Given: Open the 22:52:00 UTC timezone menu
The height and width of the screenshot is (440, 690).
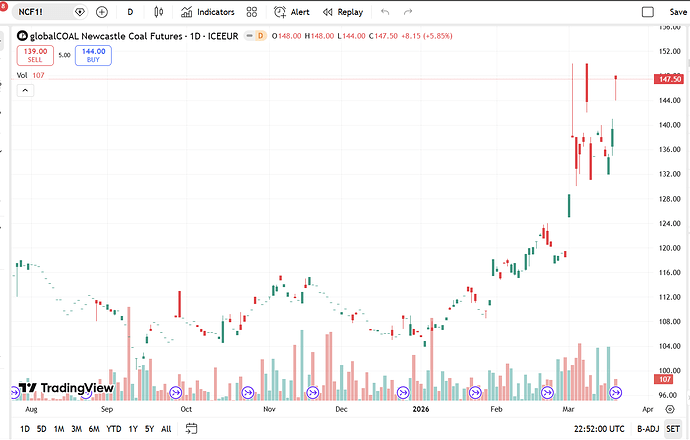Looking at the screenshot, I should tap(599, 429).
